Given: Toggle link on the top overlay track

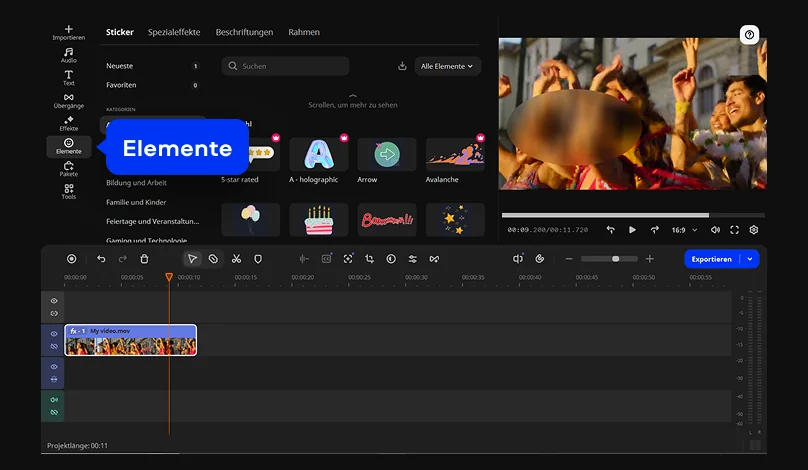Looking at the screenshot, I should (x=54, y=313).
